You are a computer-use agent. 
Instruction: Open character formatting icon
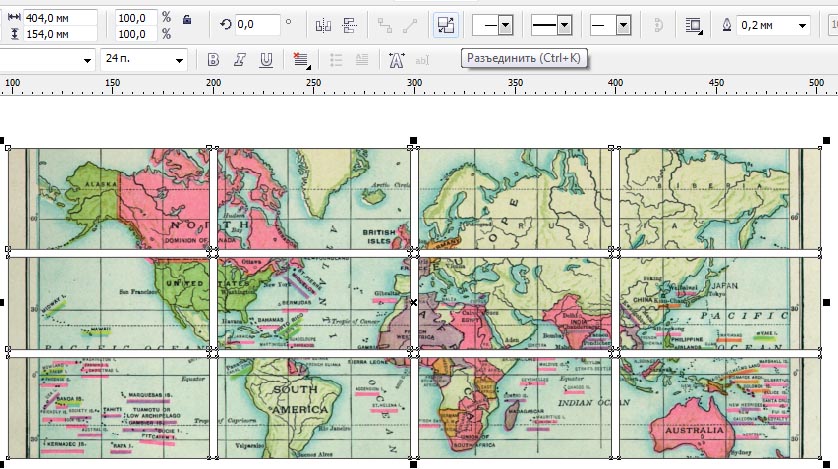(396, 60)
